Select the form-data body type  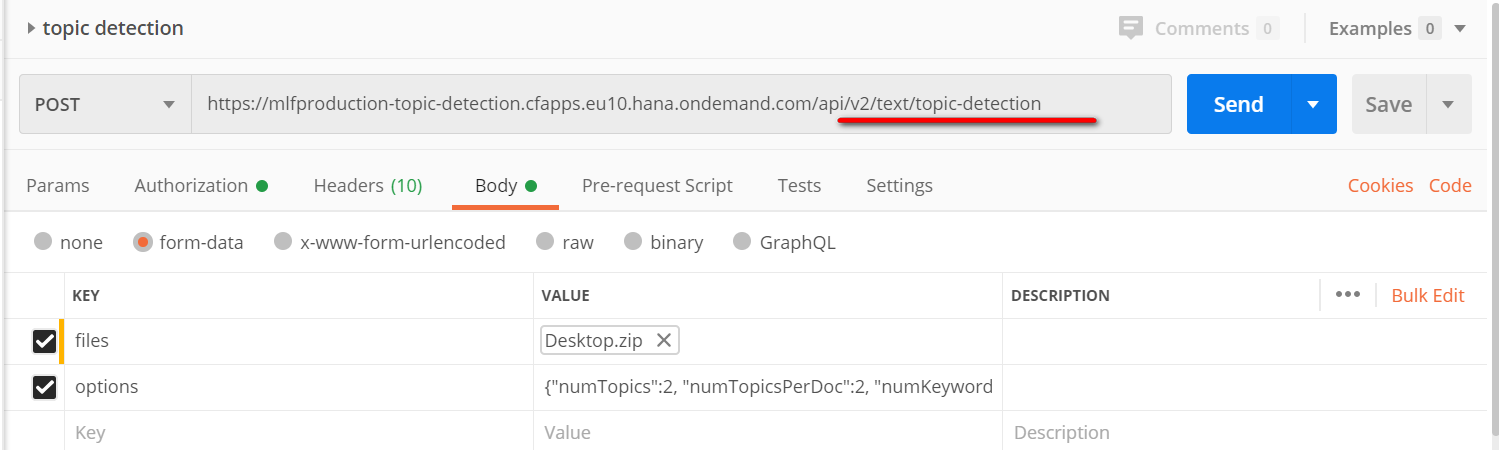point(142,242)
